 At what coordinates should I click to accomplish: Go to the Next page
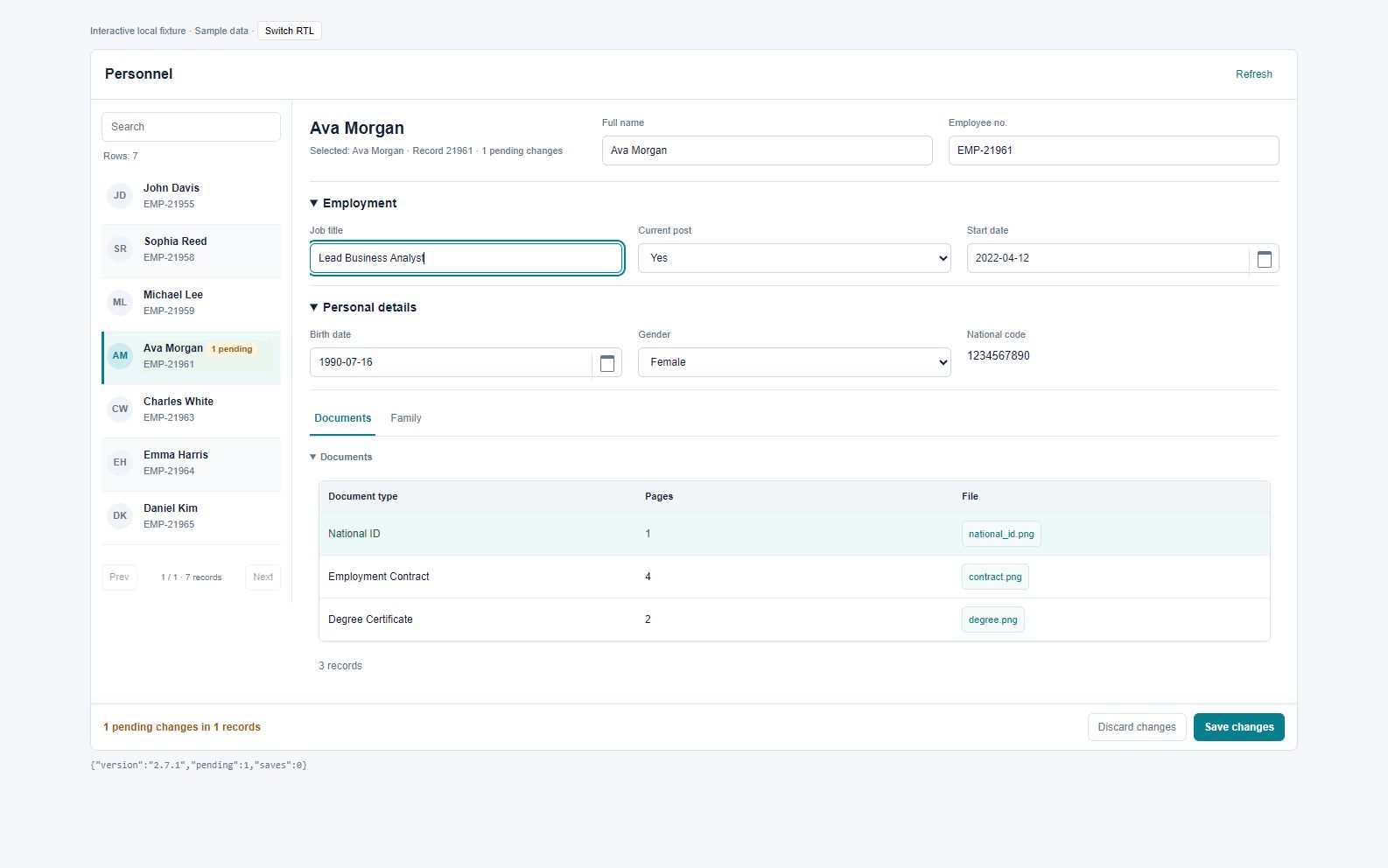coord(263,577)
